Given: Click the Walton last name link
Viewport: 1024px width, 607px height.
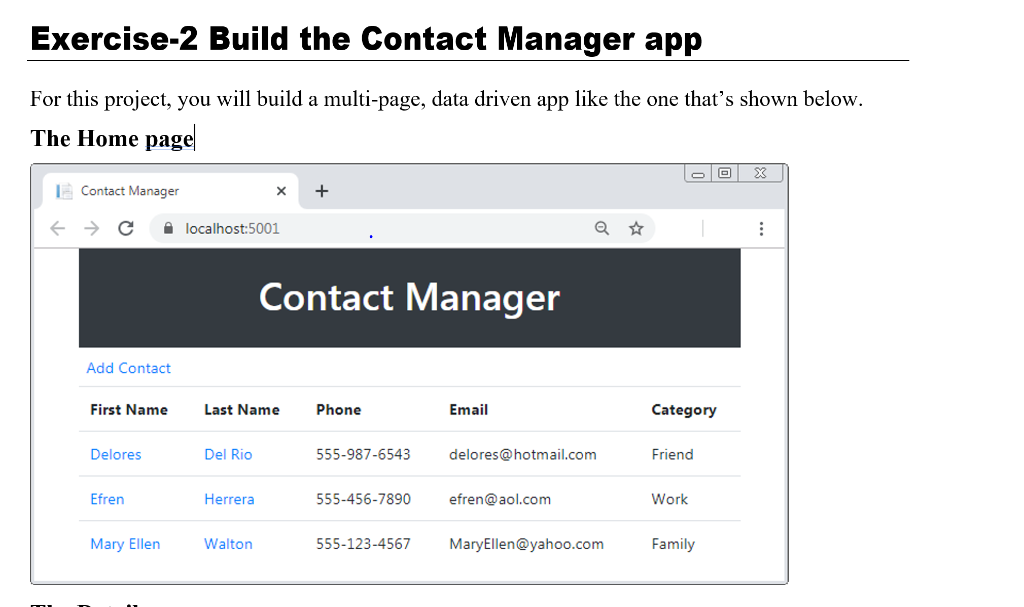Looking at the screenshot, I should 228,544.
